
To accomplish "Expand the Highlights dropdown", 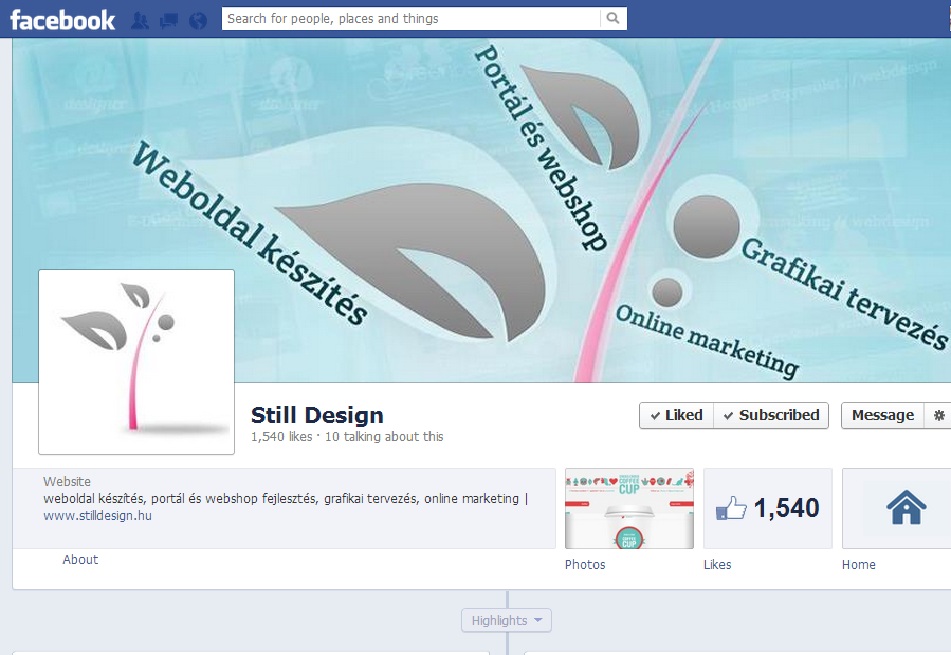I will 506,621.
